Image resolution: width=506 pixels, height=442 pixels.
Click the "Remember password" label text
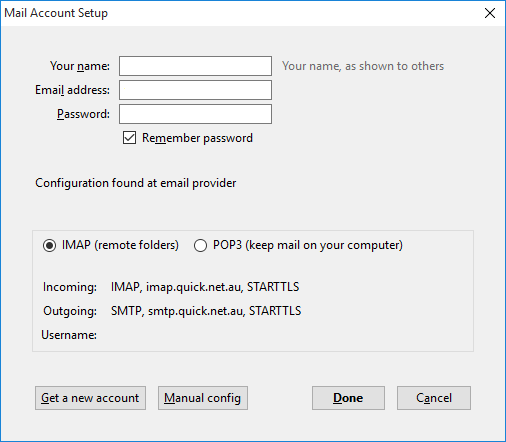tap(197, 138)
